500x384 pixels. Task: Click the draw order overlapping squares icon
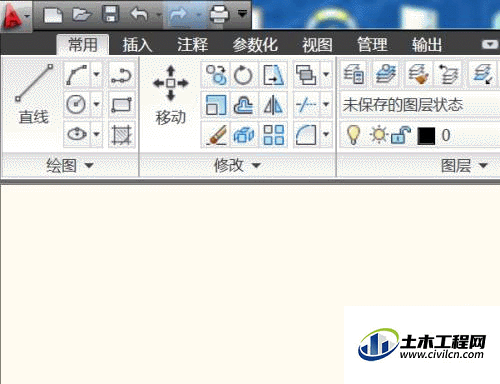[x=306, y=75]
